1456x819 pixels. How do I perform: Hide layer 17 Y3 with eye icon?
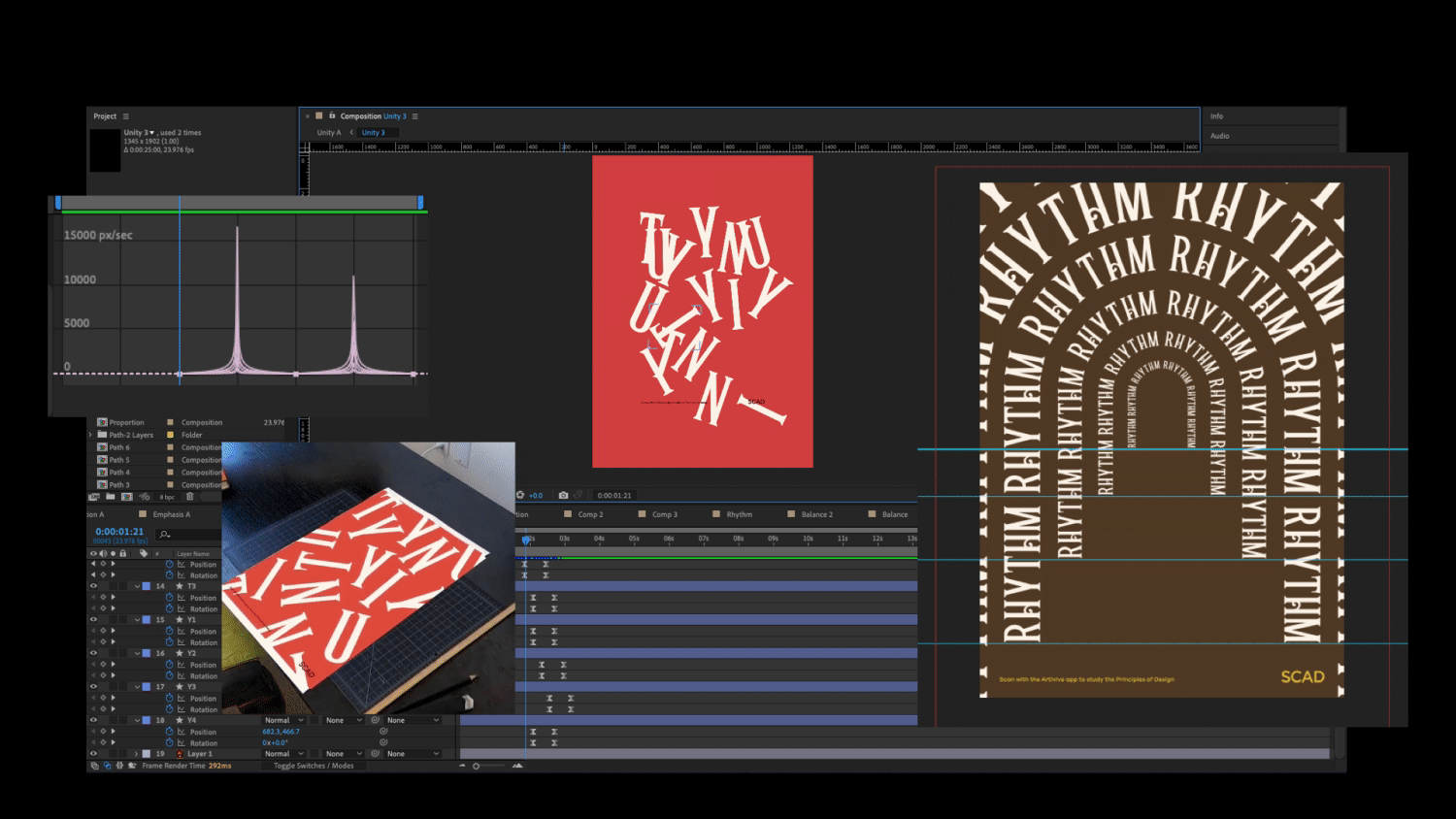point(94,687)
